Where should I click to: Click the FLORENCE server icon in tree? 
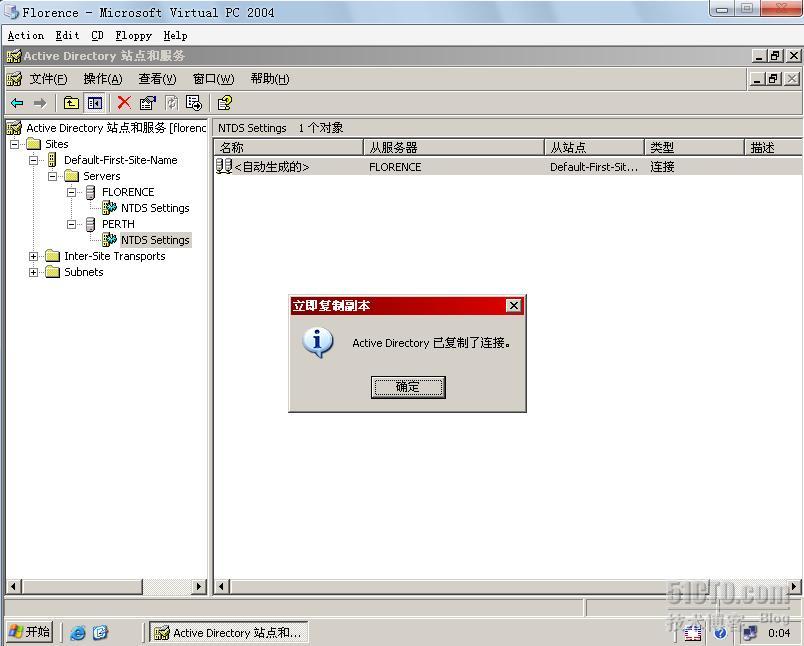point(90,192)
